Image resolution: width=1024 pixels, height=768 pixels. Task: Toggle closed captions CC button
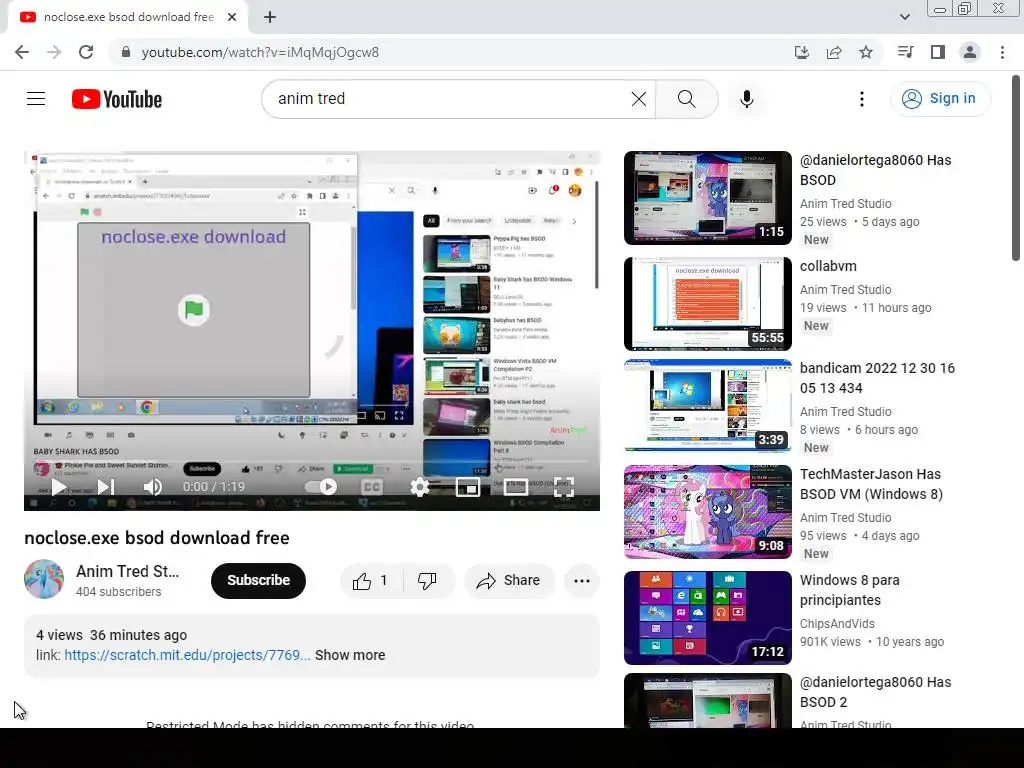pos(372,487)
